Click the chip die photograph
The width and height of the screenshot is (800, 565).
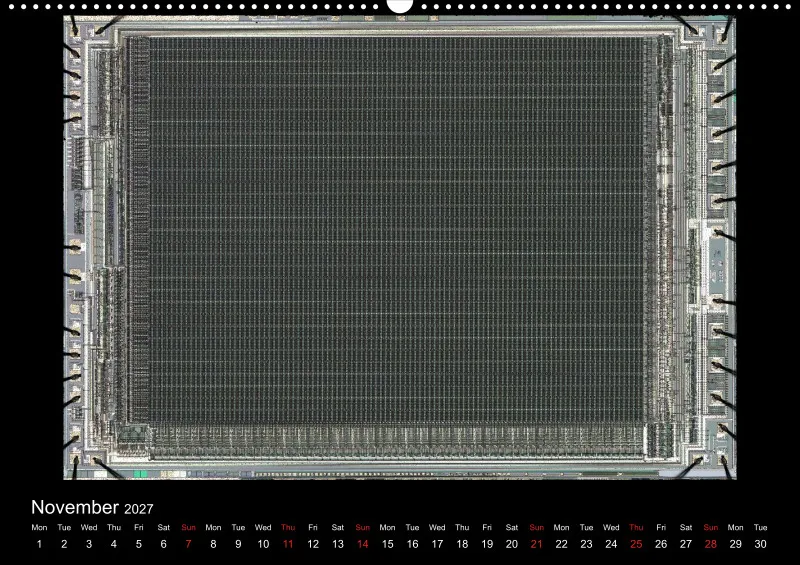(399, 248)
